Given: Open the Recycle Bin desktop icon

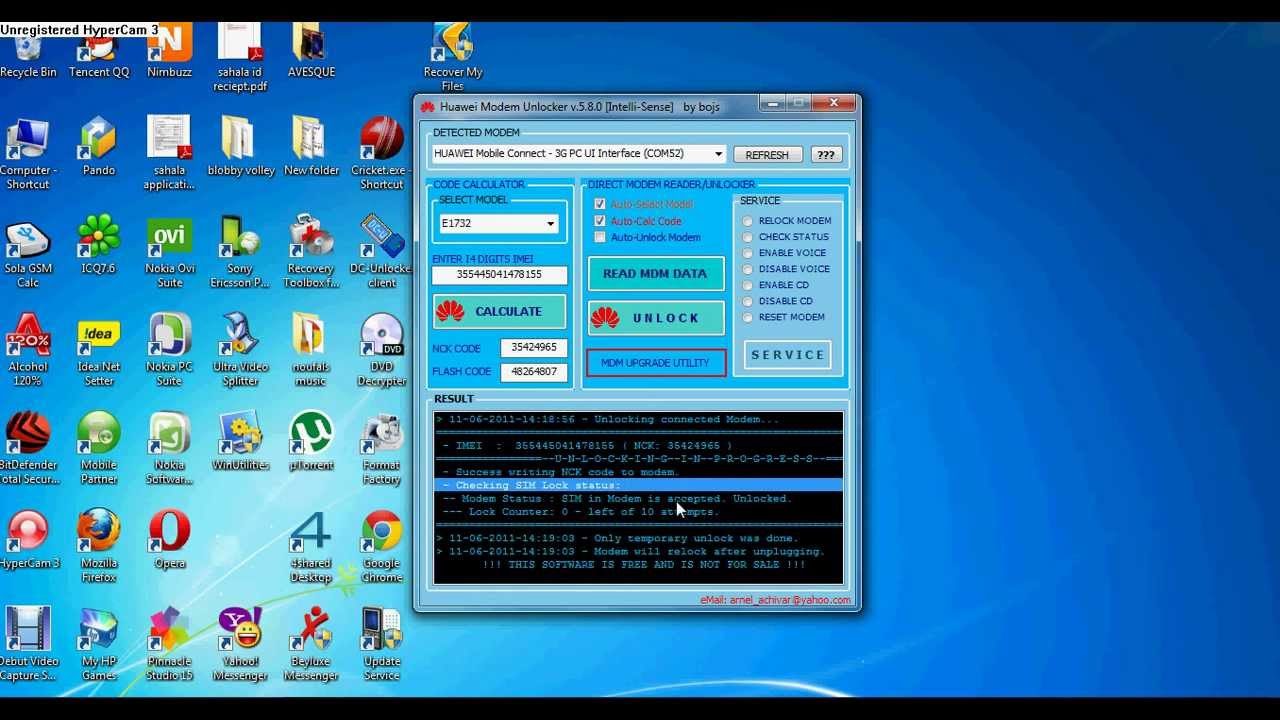Looking at the screenshot, I should (x=28, y=52).
